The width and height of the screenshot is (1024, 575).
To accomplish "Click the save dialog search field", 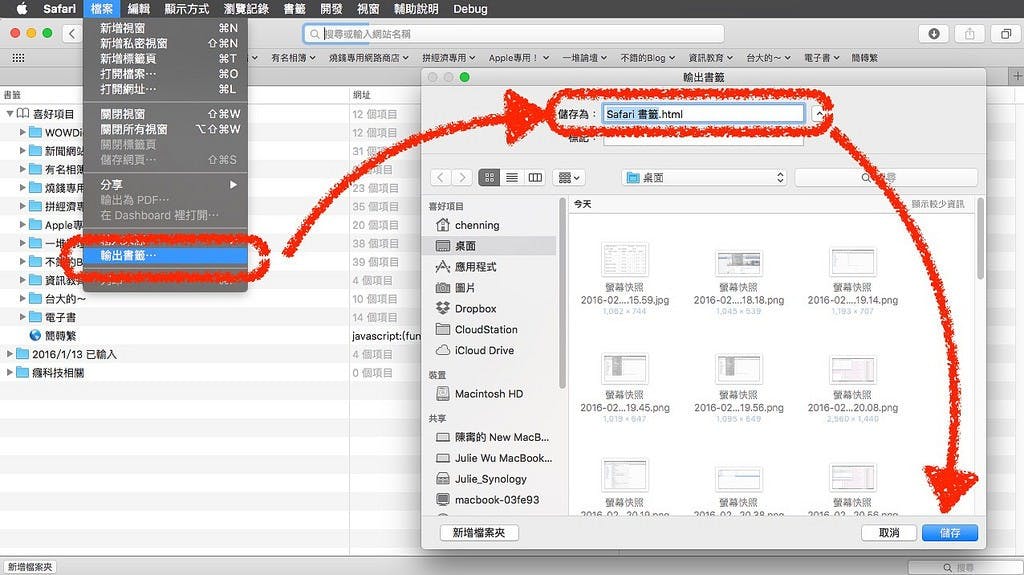I will click(886, 177).
